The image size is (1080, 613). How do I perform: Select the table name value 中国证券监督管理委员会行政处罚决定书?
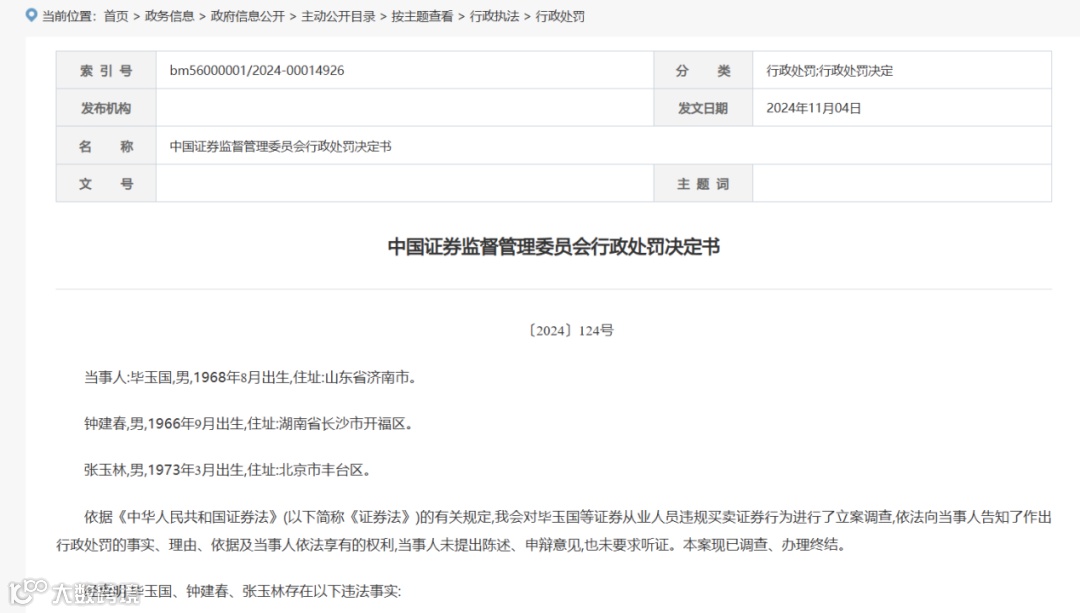click(x=280, y=146)
